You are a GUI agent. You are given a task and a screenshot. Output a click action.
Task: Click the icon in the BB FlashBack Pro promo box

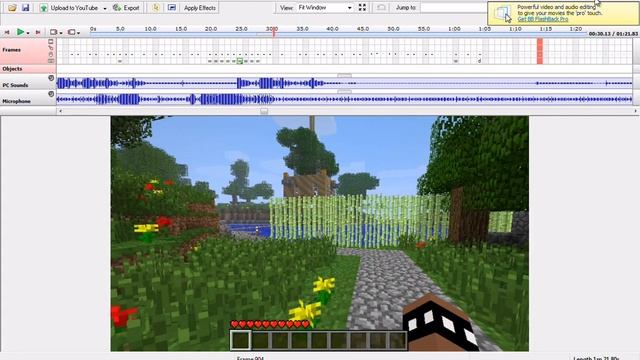coord(503,13)
